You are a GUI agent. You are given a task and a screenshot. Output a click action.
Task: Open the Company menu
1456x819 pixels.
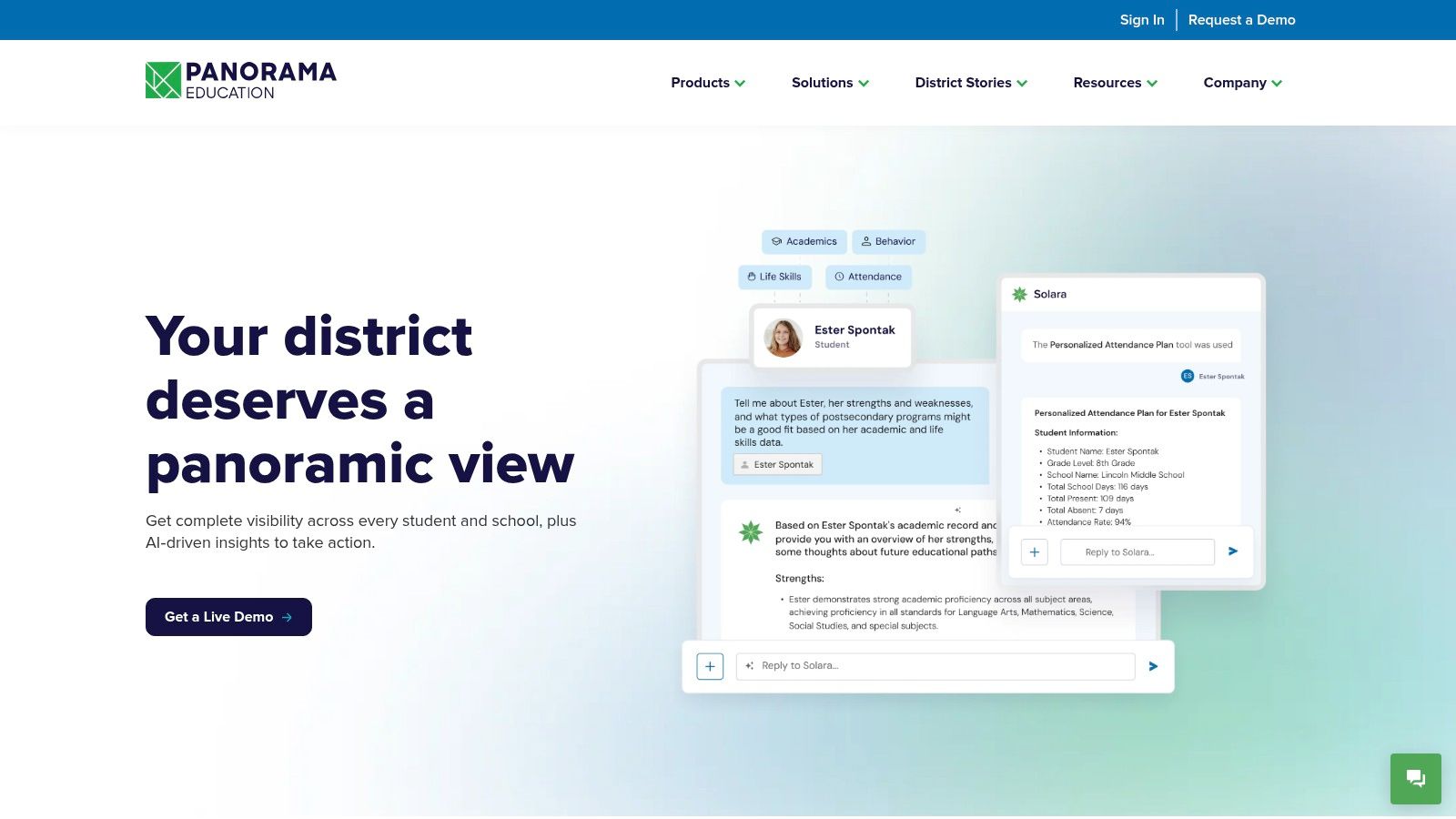coord(1242,83)
